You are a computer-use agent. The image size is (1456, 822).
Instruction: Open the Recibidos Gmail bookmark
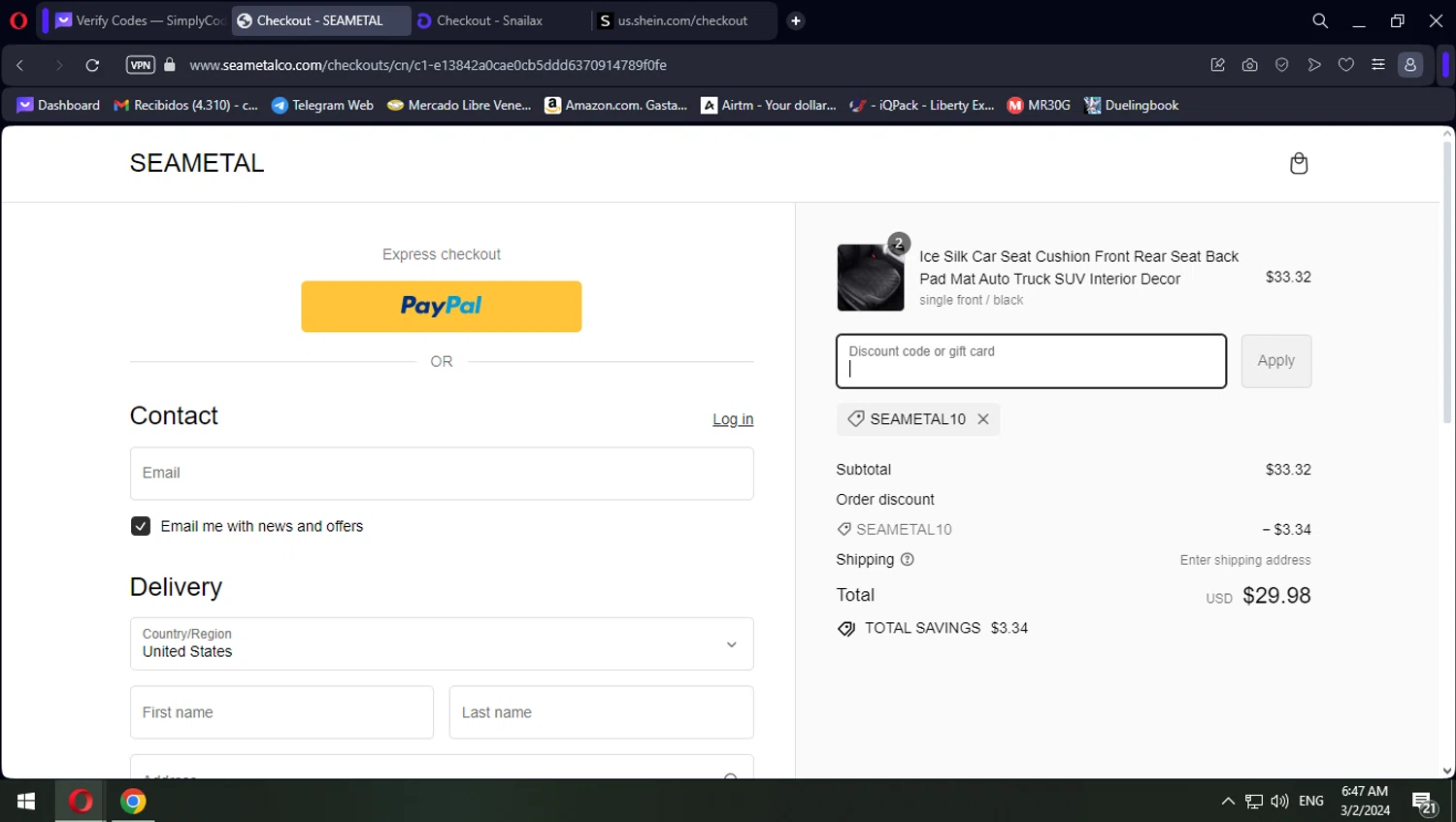pyautogui.click(x=185, y=105)
